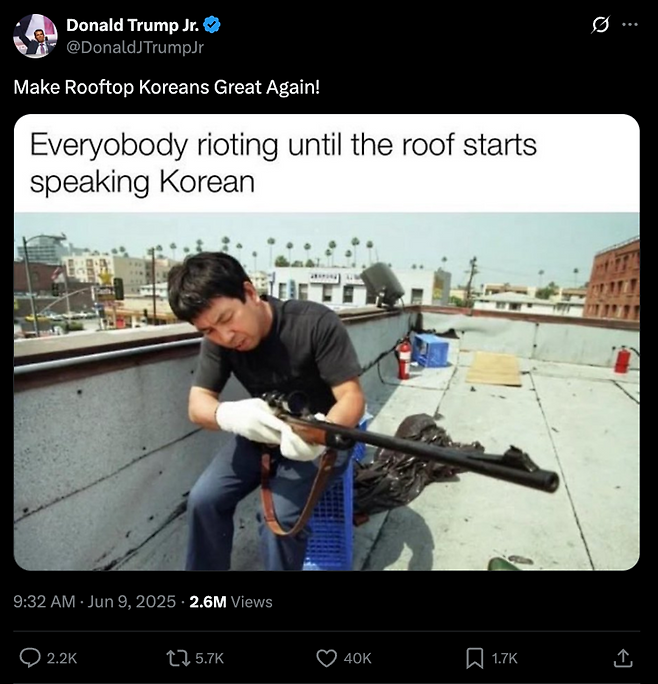Viewport: 658px width, 684px height.
Task: Open the three-dot more options menu
Action: (630, 25)
